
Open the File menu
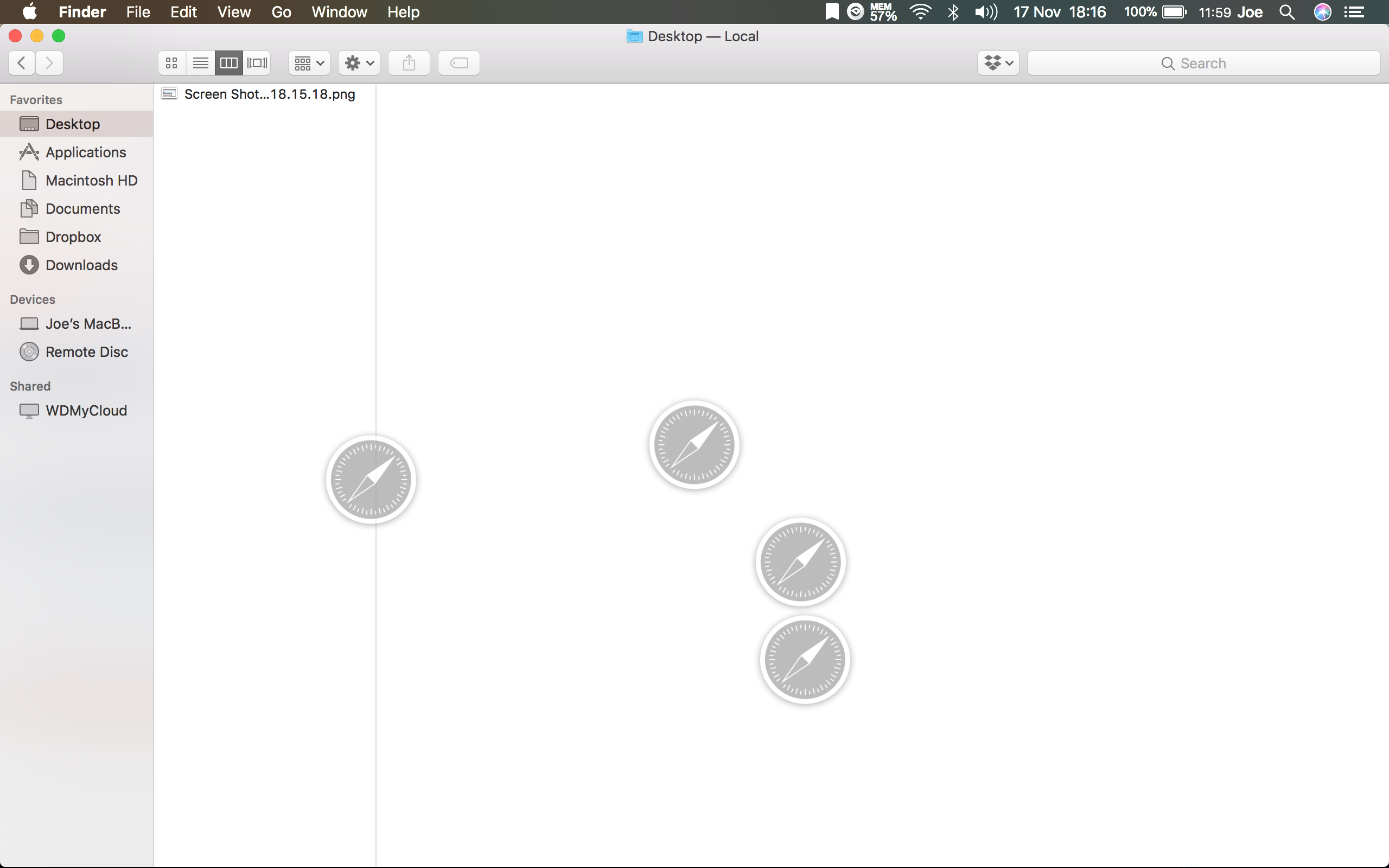point(138,12)
